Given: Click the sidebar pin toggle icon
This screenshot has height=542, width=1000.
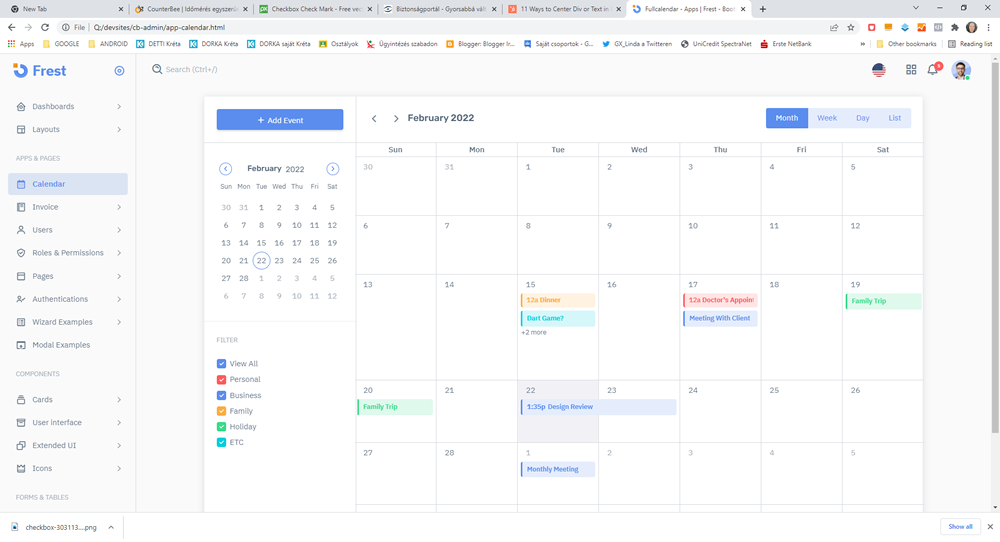Looking at the screenshot, I should click(x=119, y=71).
